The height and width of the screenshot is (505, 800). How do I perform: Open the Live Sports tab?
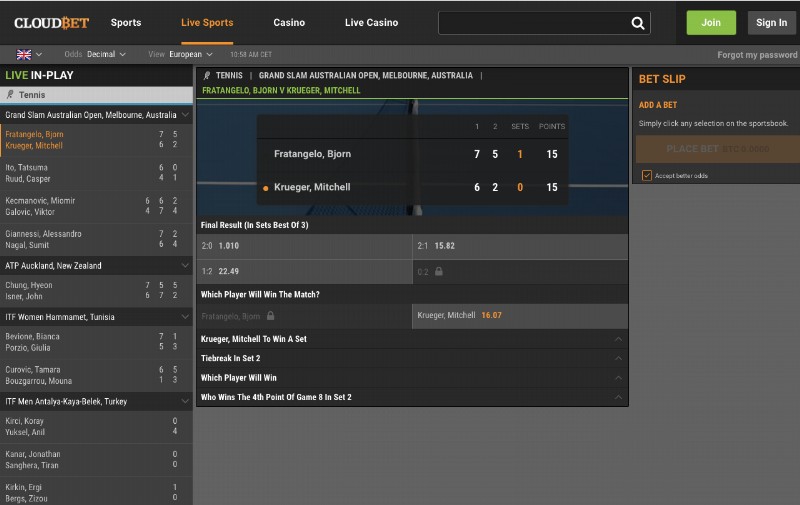pos(207,22)
